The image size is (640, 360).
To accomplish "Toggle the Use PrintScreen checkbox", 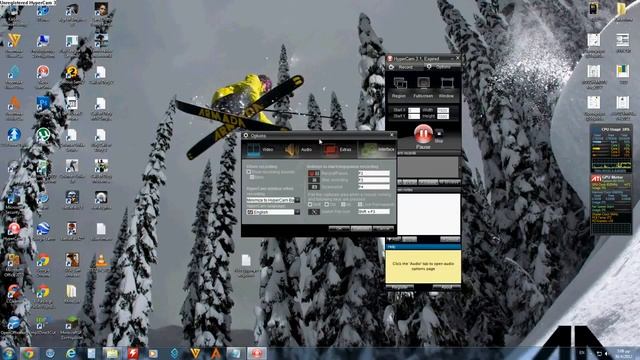I will (360, 204).
